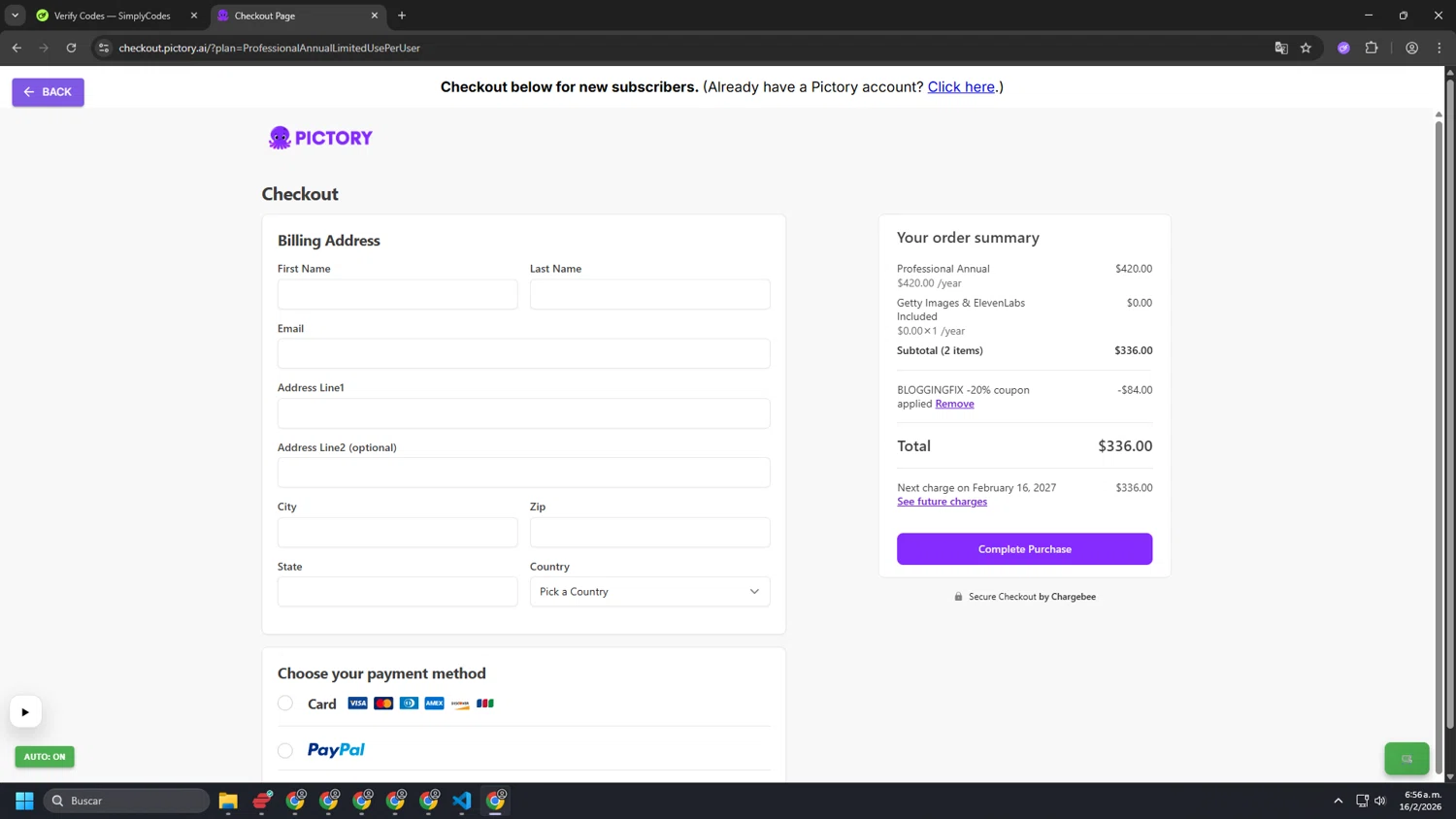Screen dimensions: 1456x819
Task: Click the Windows taskbar Buscar search box
Action: pyautogui.click(x=126, y=801)
